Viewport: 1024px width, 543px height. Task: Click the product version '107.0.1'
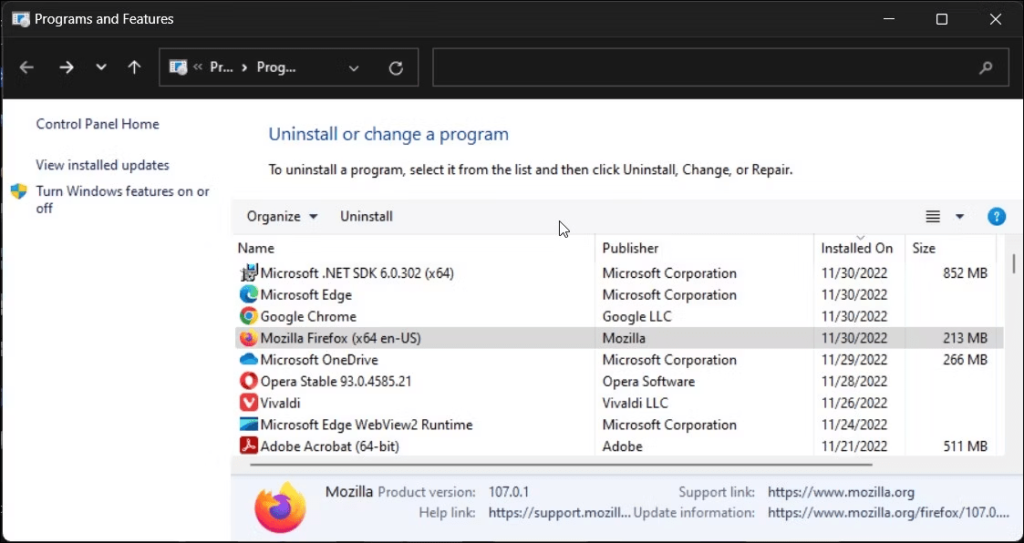point(509,492)
